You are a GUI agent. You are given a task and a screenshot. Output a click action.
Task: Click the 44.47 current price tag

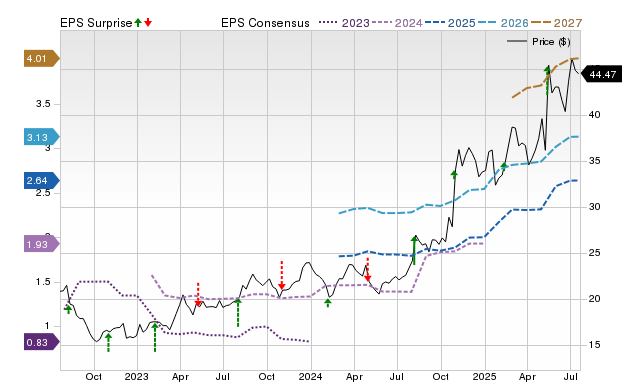point(600,74)
